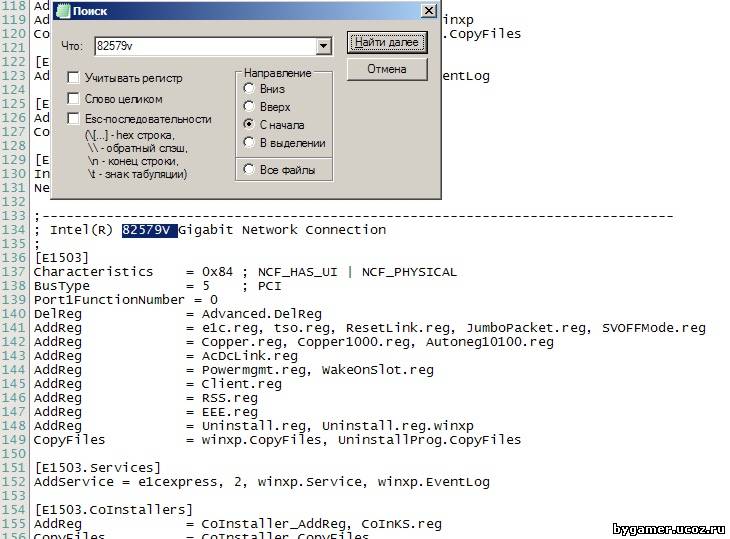Click RSS.reg on line 146
The height and width of the screenshot is (539, 730).
pyautogui.click(x=230, y=398)
